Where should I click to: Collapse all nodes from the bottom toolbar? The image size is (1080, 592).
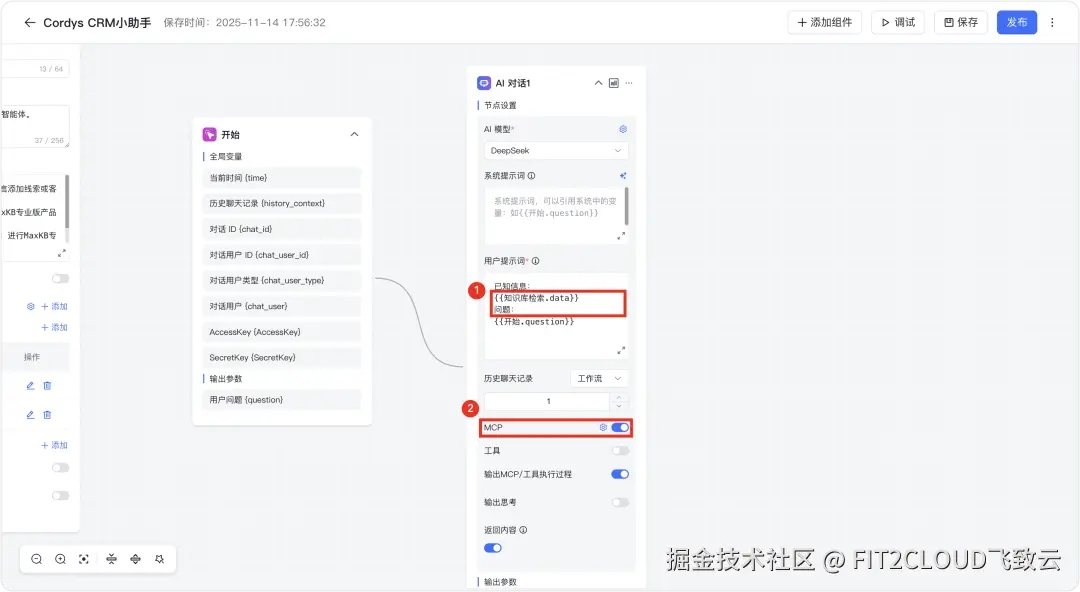click(112, 559)
